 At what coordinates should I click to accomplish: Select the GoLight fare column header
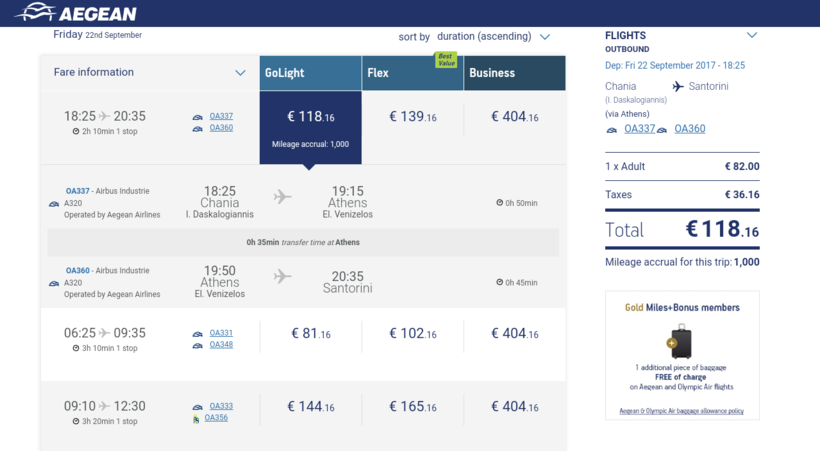point(310,73)
